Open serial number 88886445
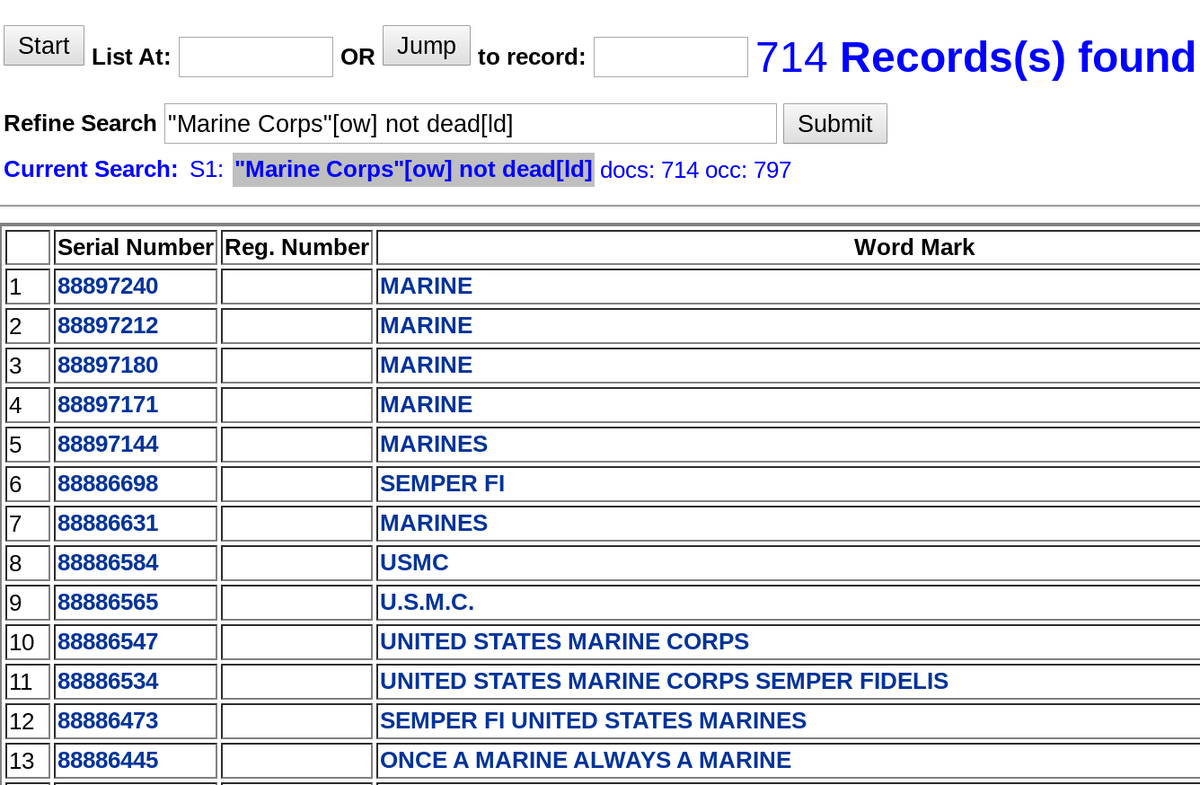 (x=108, y=760)
